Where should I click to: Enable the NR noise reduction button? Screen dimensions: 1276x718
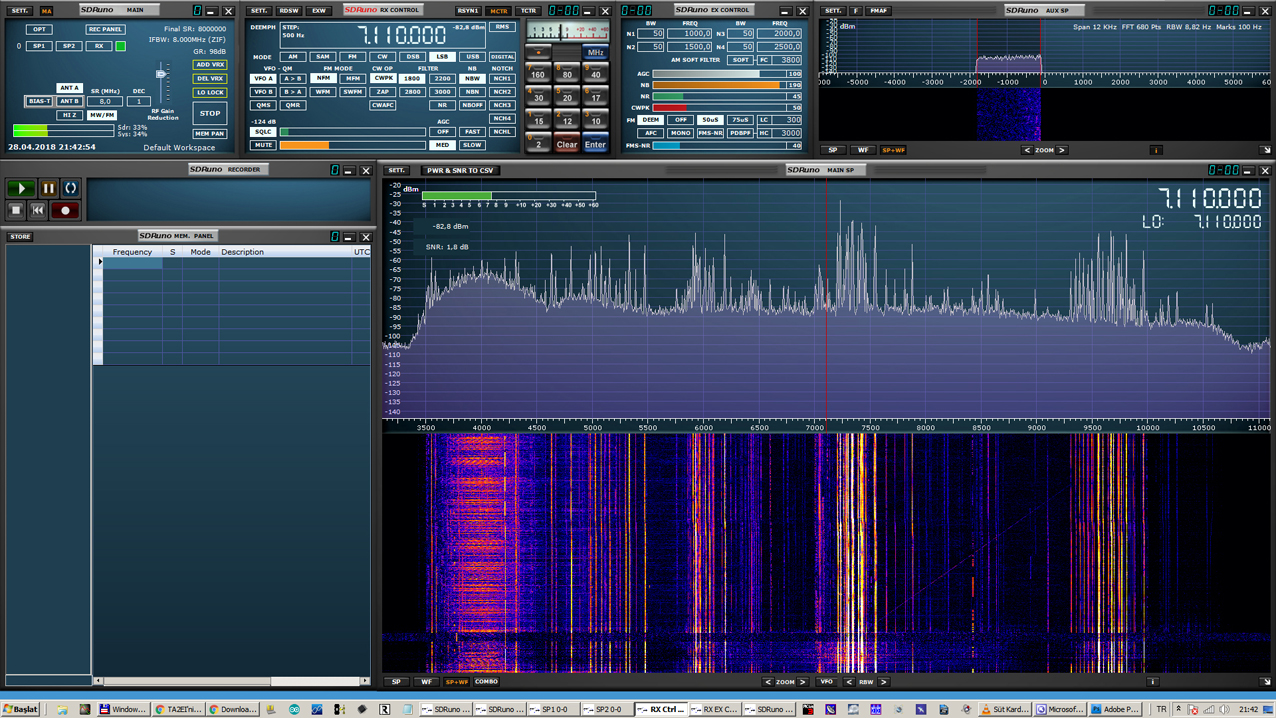[x=442, y=105]
